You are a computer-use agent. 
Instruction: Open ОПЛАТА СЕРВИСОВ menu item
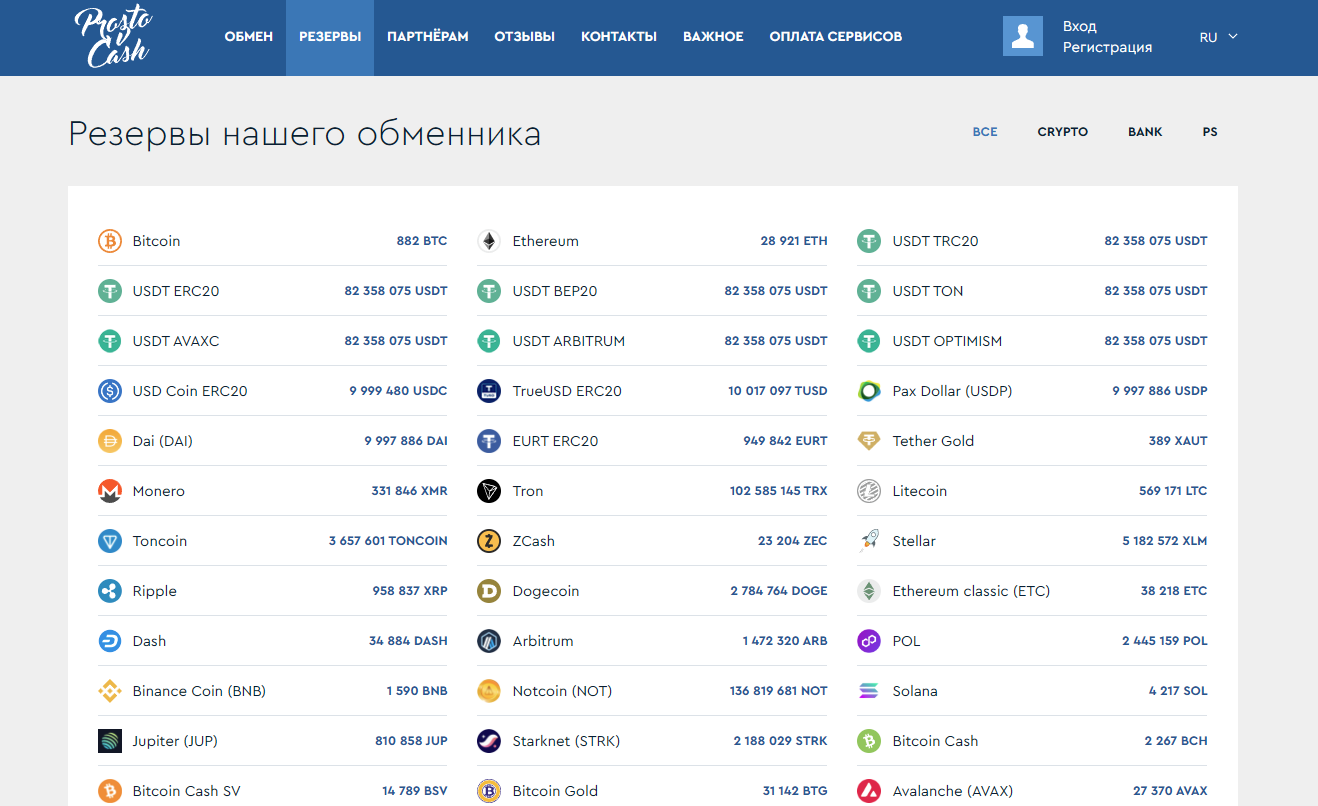point(836,37)
